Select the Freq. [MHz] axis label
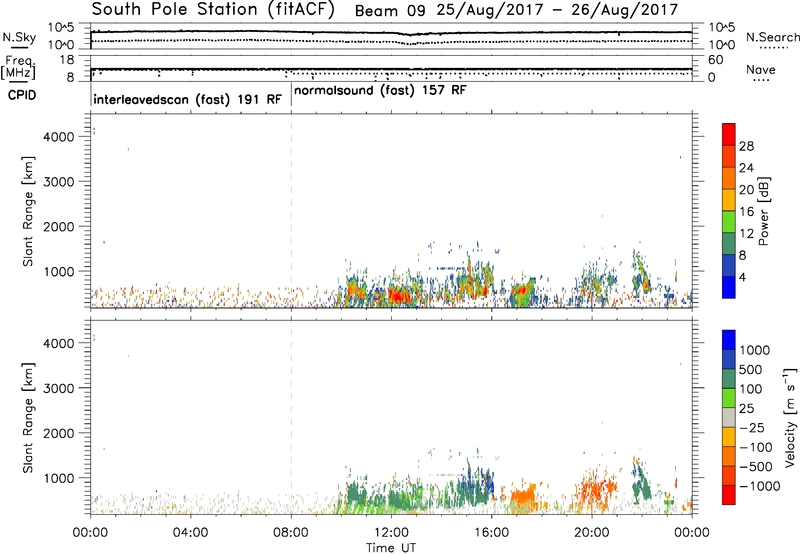The image size is (800, 554). tap(19, 67)
